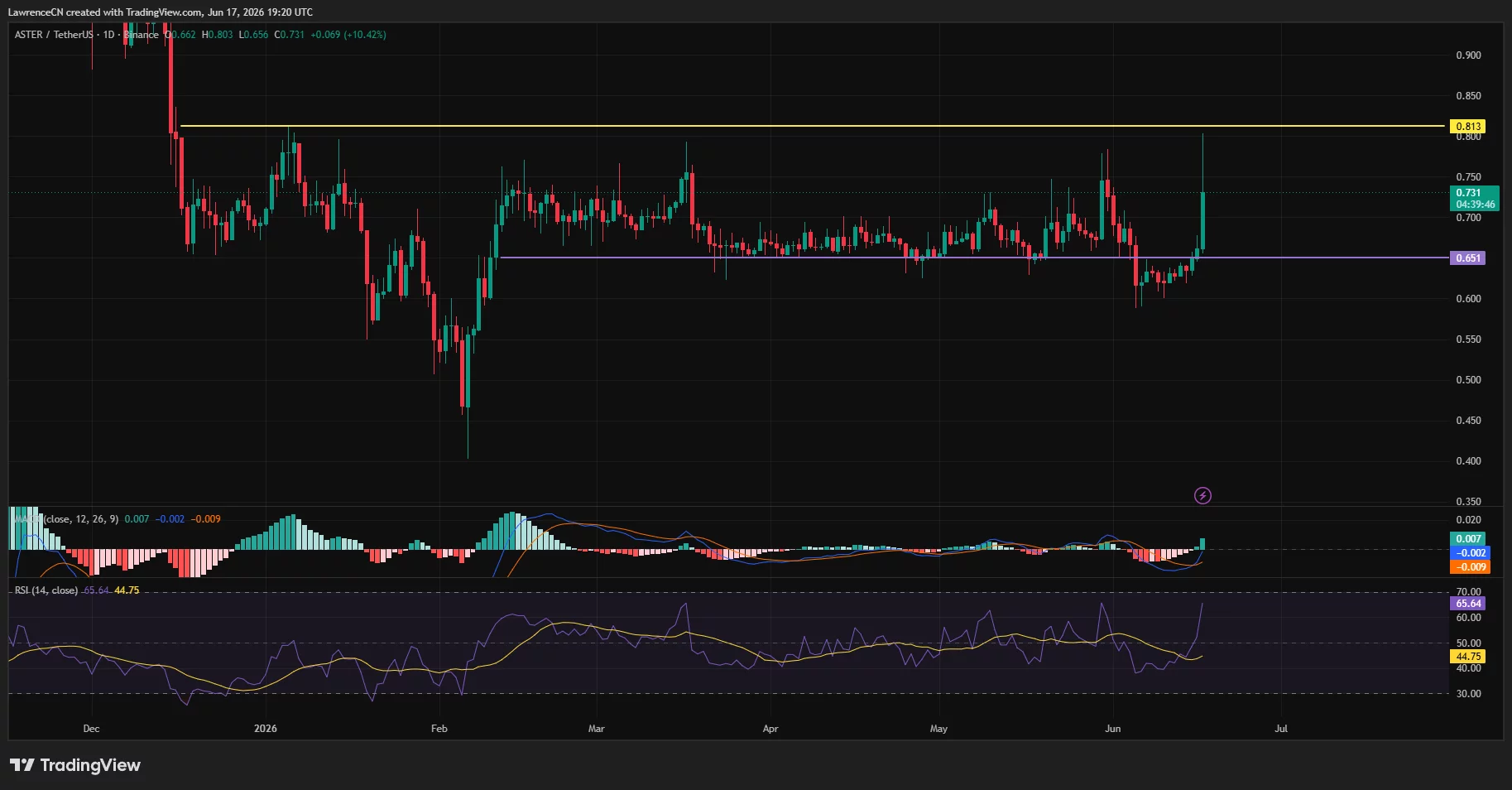Screen dimensions: 1512x790
Task: Click the 0.020 MACD axis tick
Action: click(1468, 520)
